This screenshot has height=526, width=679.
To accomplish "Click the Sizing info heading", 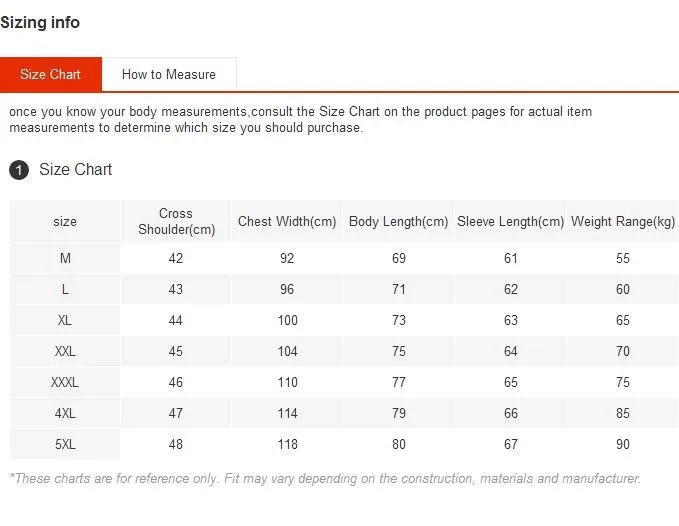I will 40,23.
